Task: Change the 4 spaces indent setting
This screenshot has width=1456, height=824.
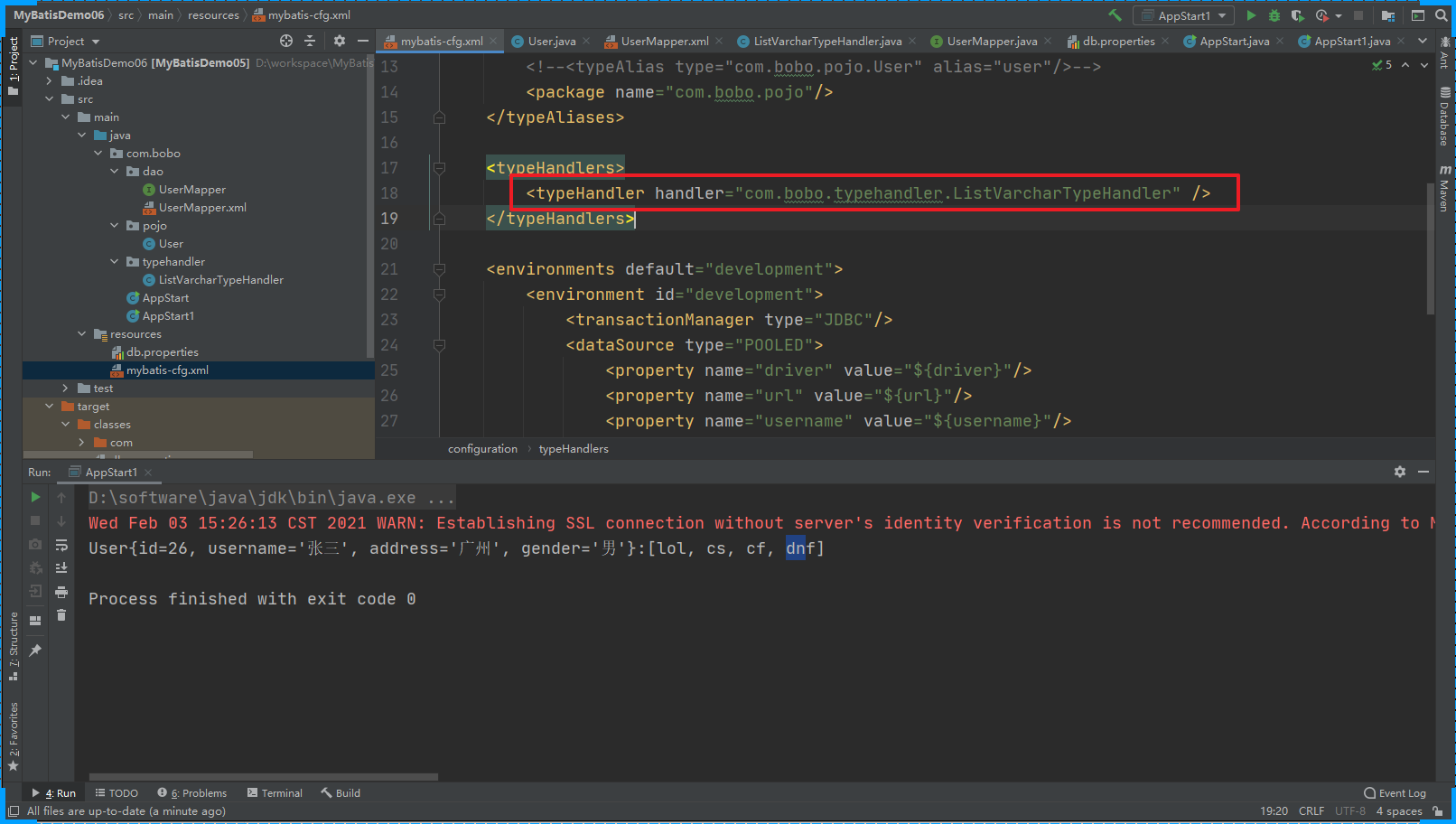Action: pyautogui.click(x=1399, y=811)
